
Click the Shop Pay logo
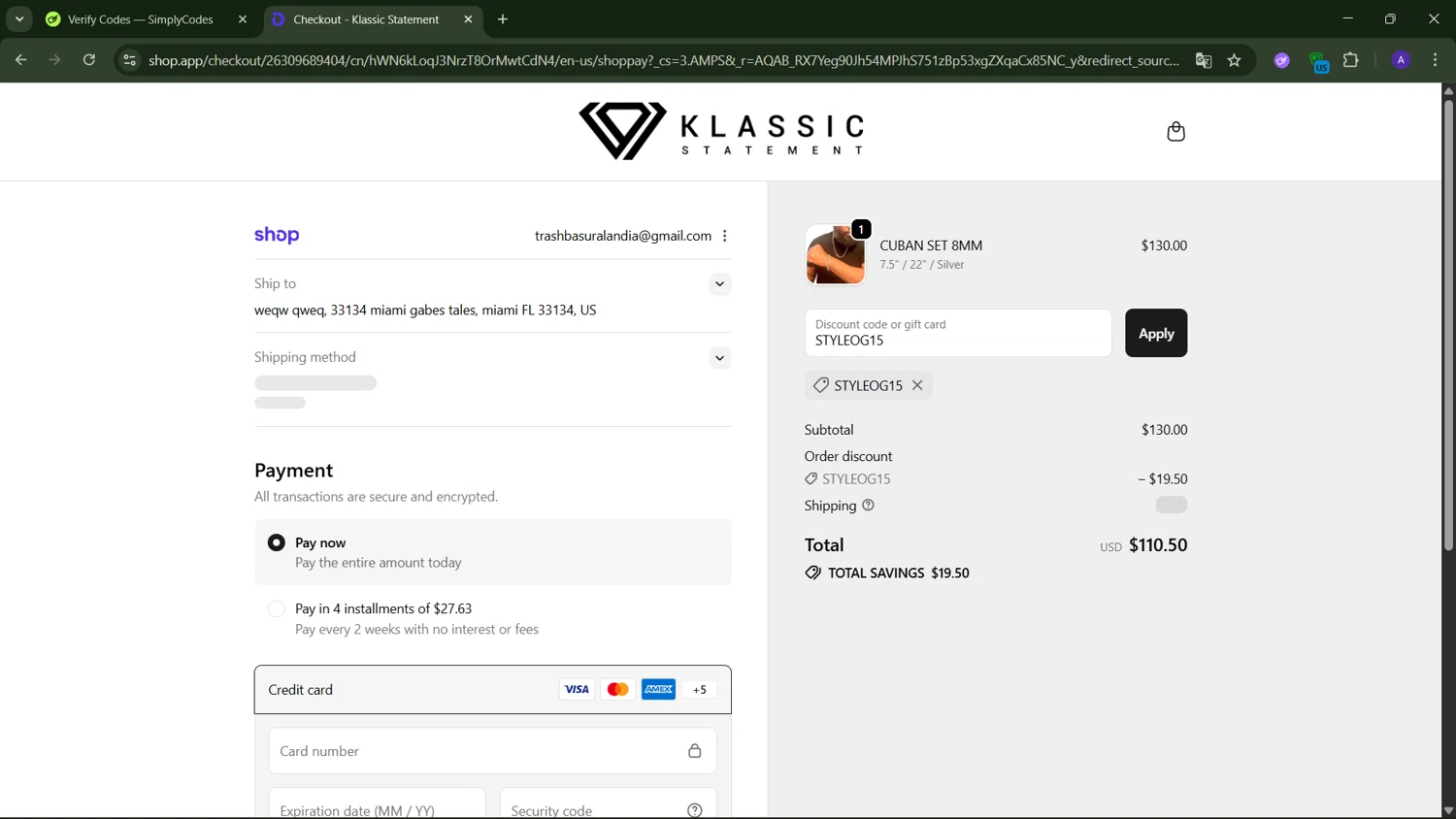277,235
